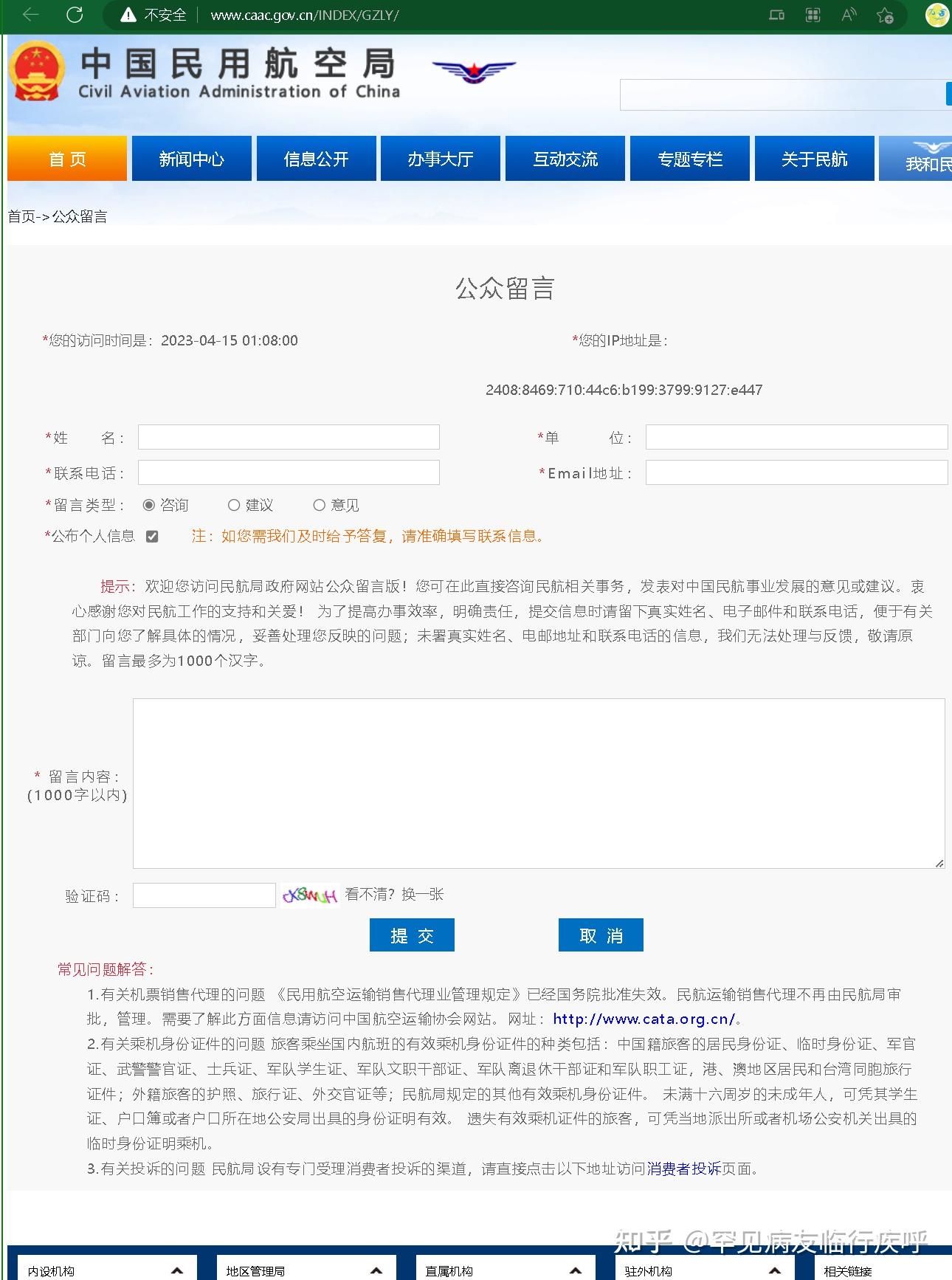Open the 新闻中心 navigation tab
The width and height of the screenshot is (952, 1280).
(192, 158)
